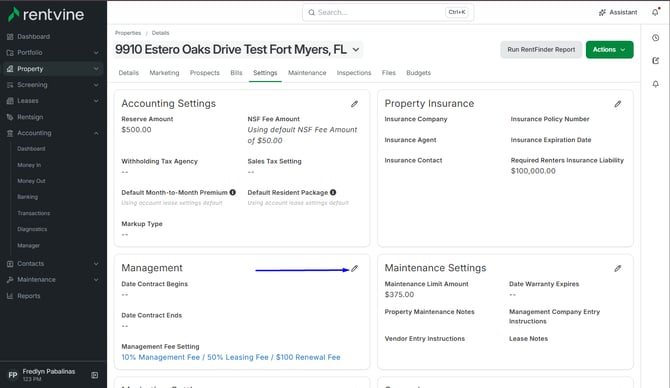
Task: Open the history clock icon in right rail
Action: pos(655,38)
